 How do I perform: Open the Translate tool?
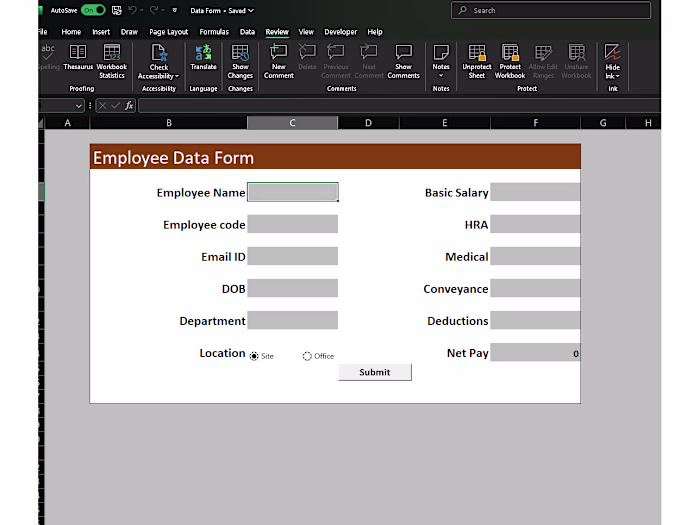point(203,57)
